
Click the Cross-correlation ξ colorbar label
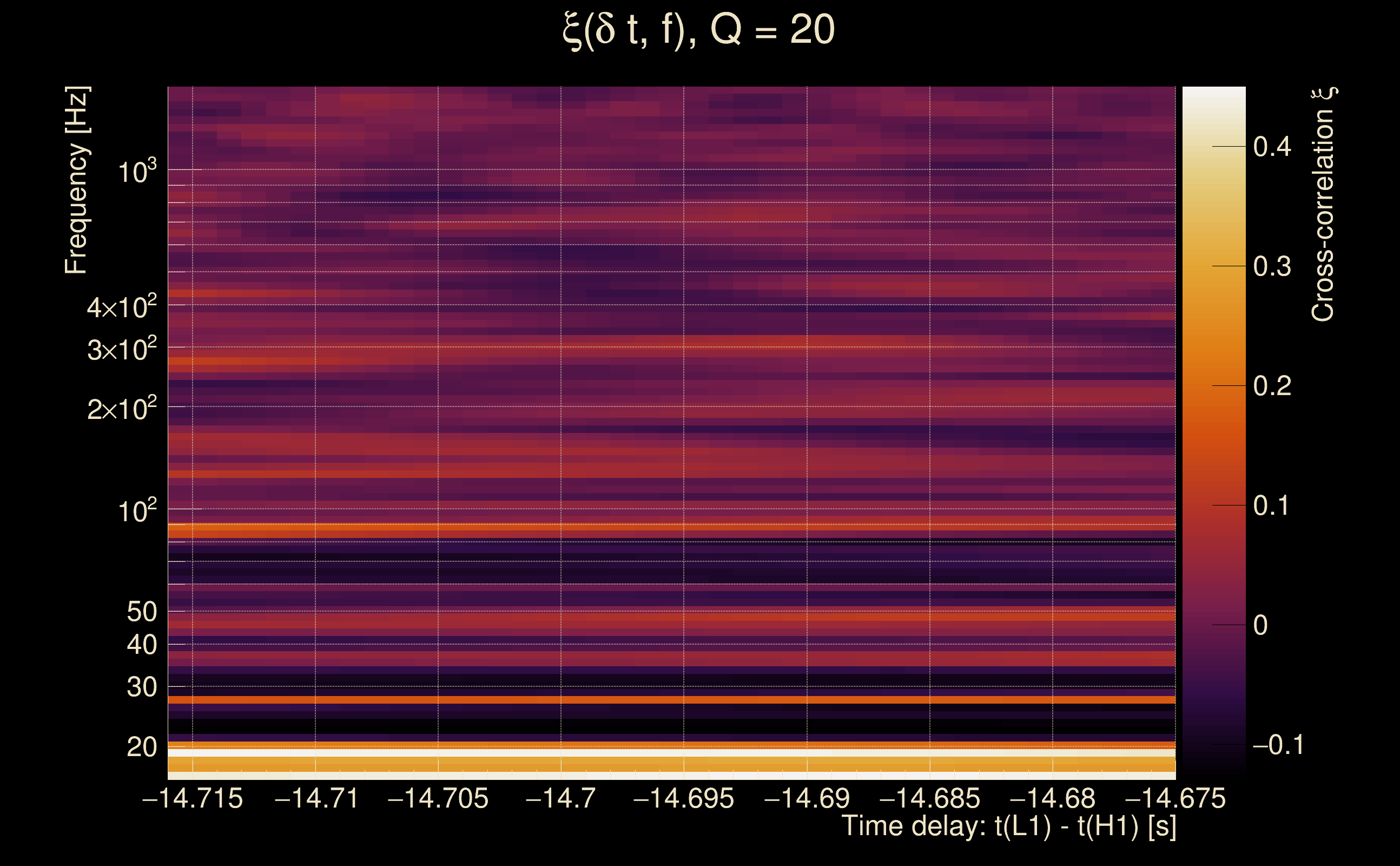pyautogui.click(x=1323, y=205)
